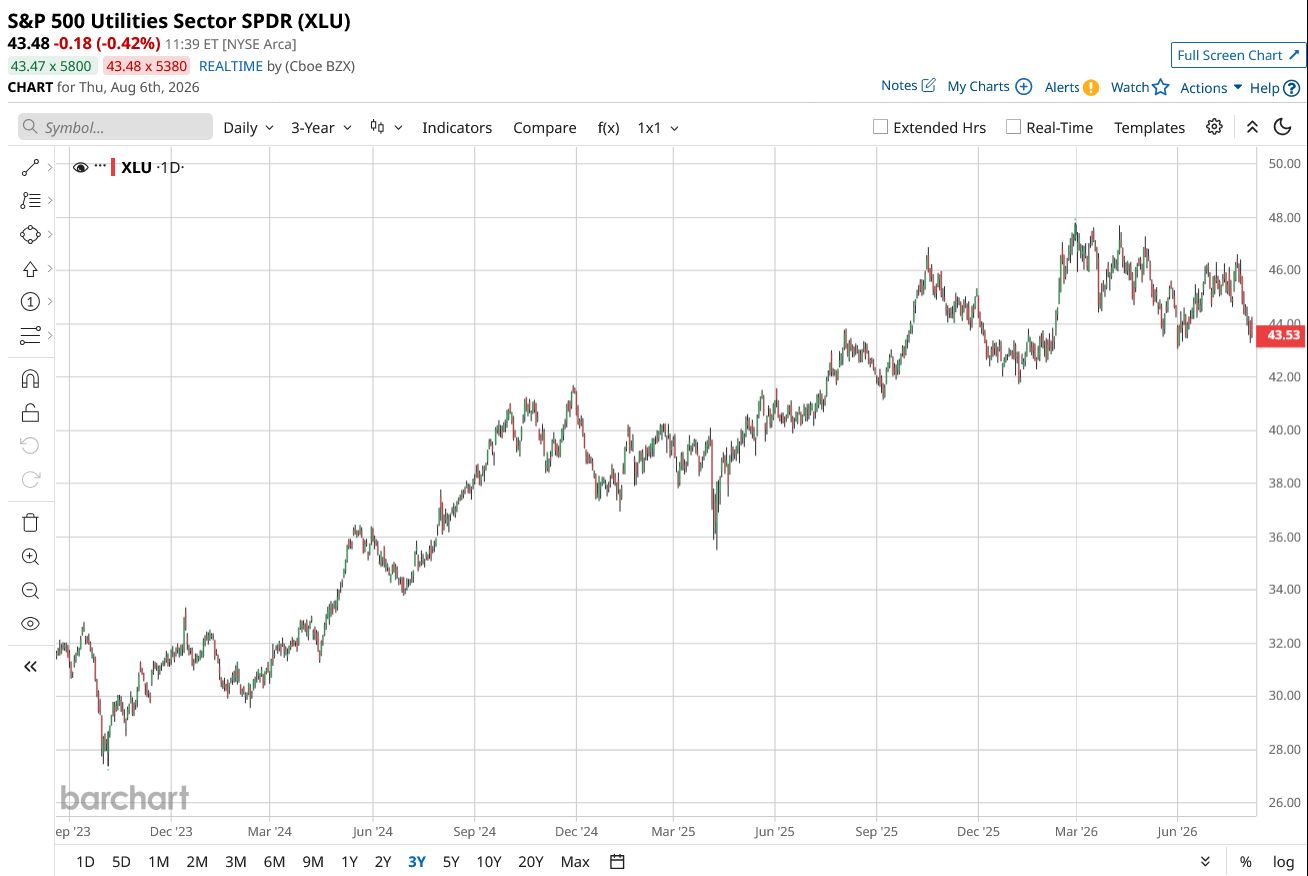Open the Fibonacci retracement tools

click(x=30, y=200)
